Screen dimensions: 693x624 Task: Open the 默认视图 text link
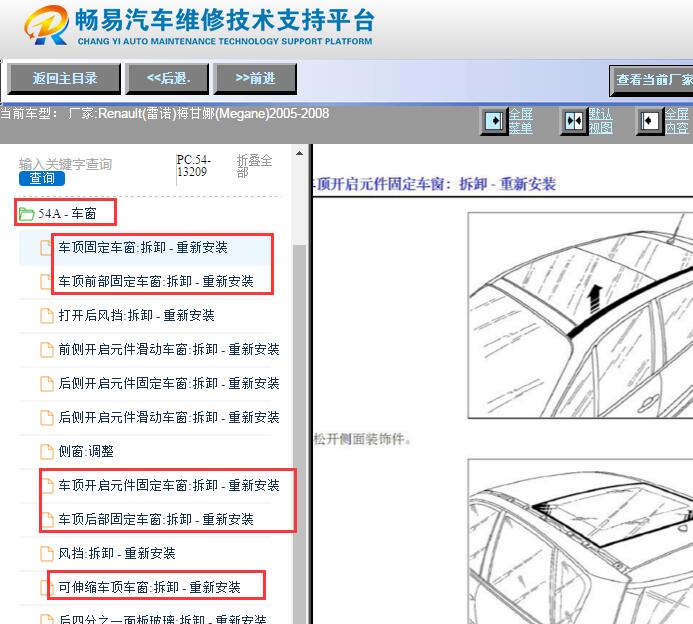[600, 121]
